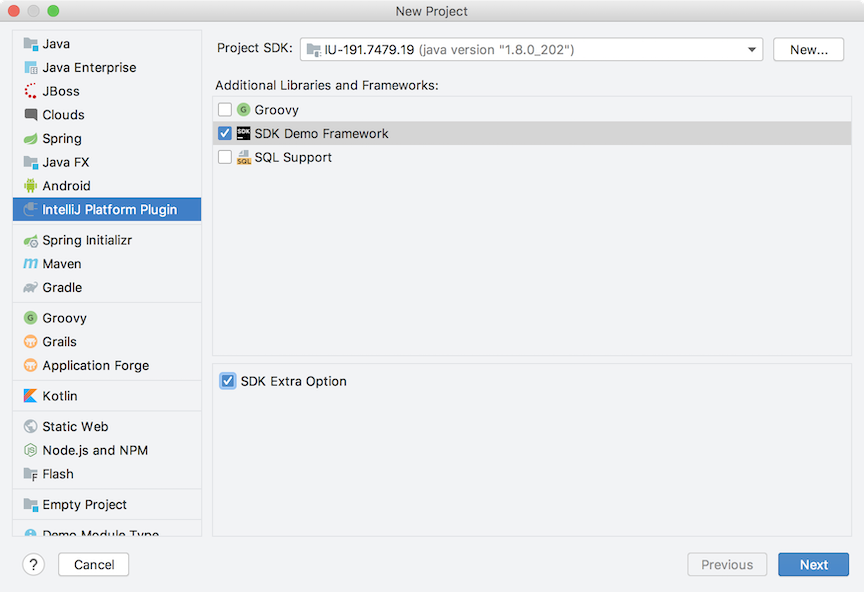Choose Java FX entry
The width and height of the screenshot is (864, 592).
(107, 162)
